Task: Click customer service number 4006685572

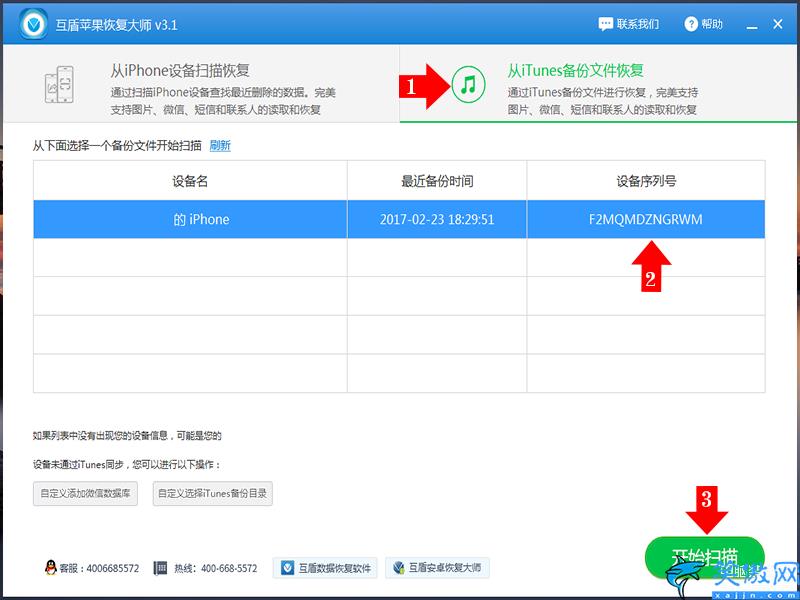Action: (x=113, y=568)
